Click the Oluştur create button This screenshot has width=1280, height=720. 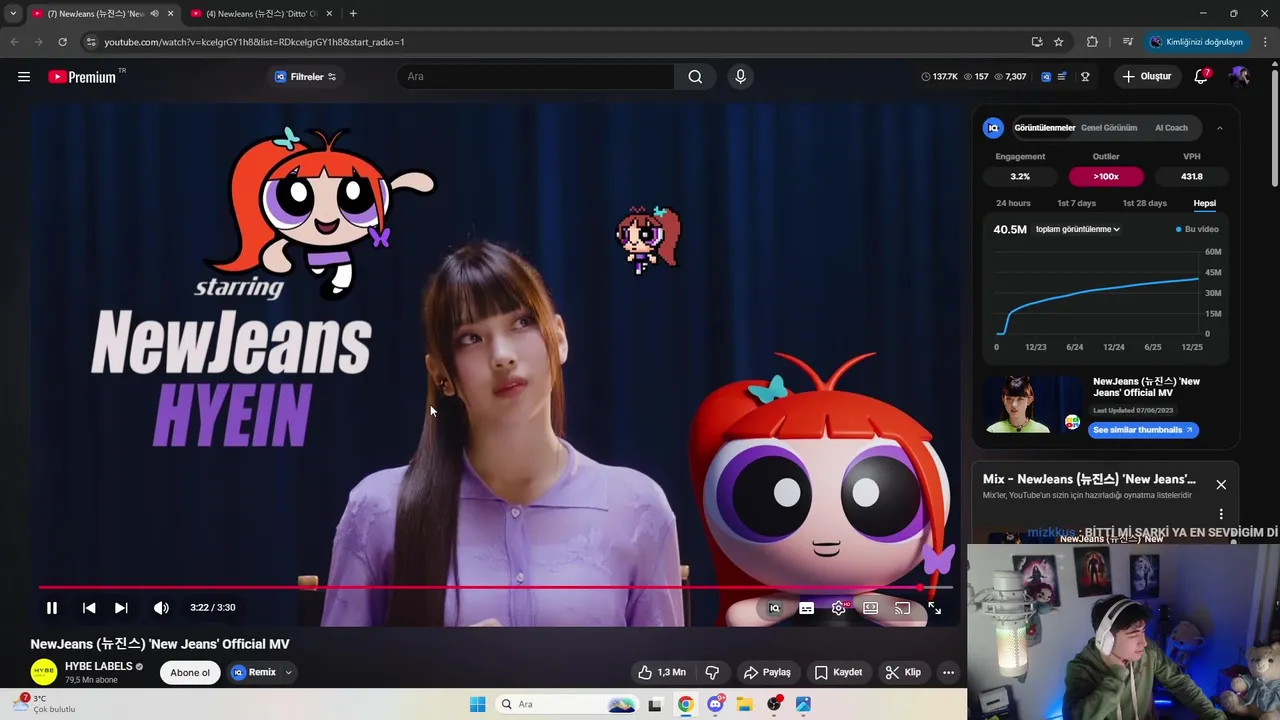point(1146,77)
